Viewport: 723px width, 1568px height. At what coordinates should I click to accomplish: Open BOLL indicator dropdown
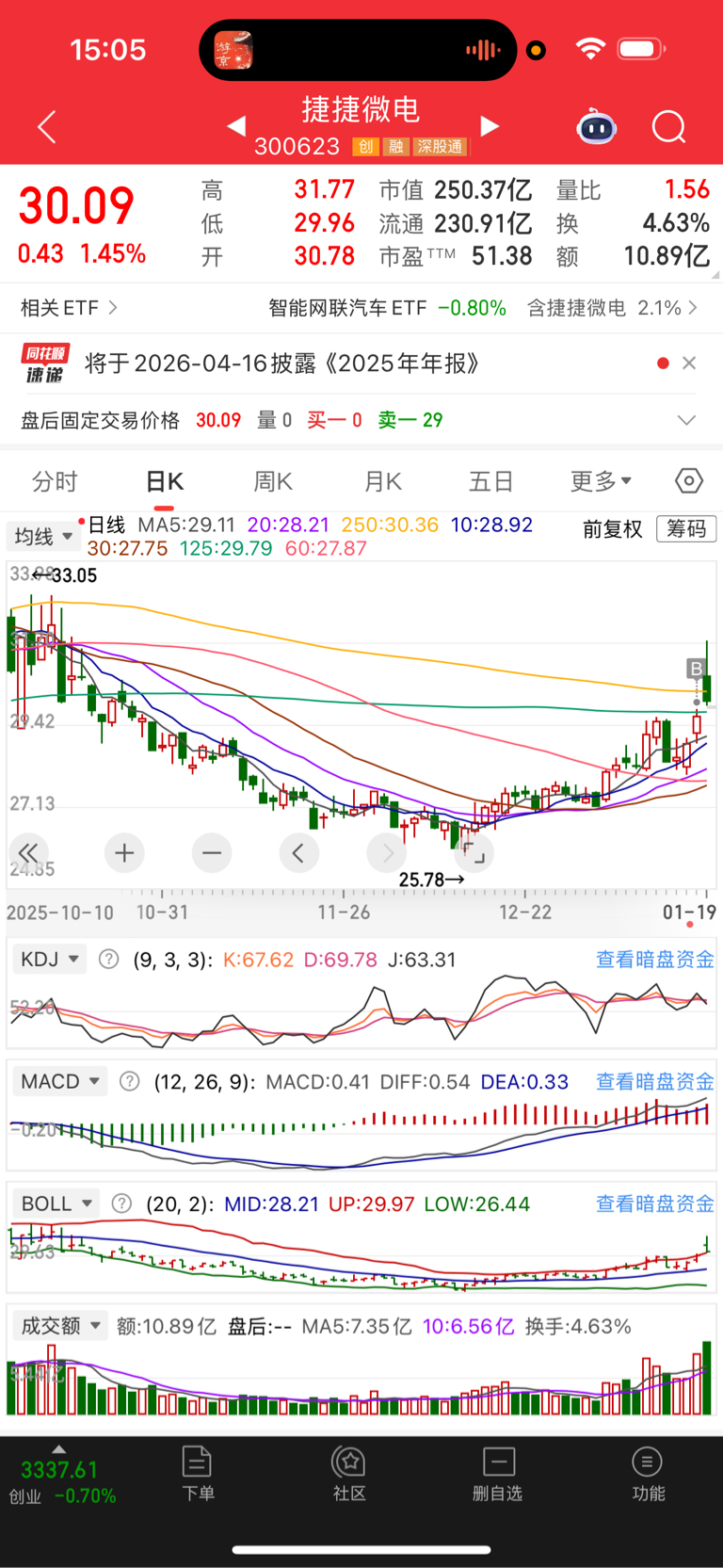tap(56, 1204)
